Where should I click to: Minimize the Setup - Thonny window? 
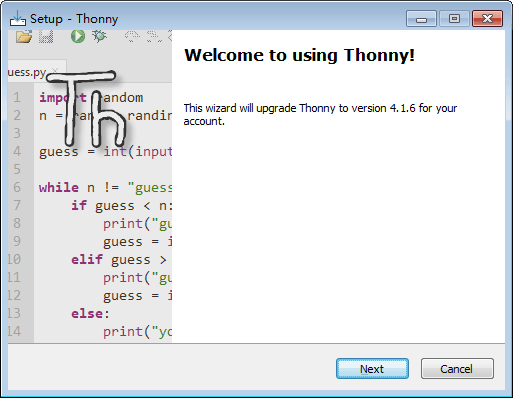(x=421, y=19)
